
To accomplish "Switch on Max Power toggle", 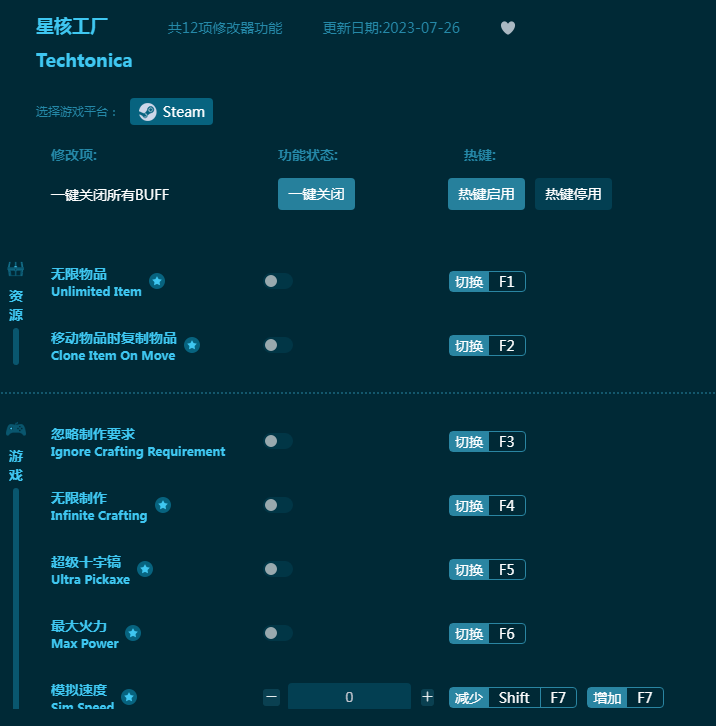I will click(278, 633).
